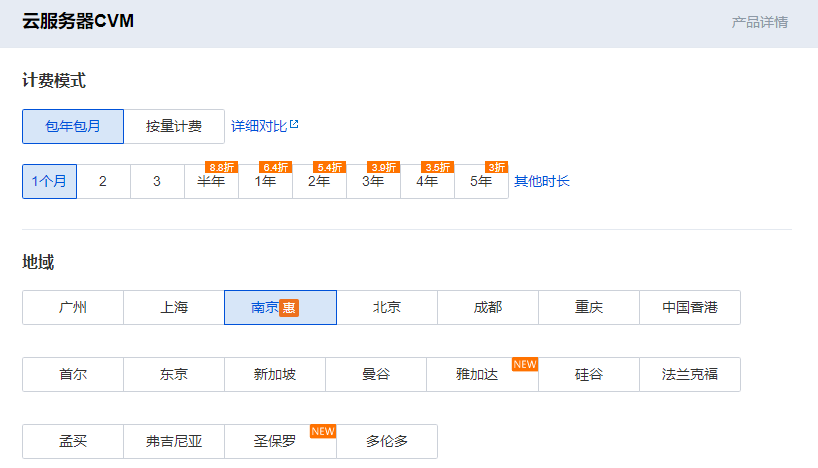Click the NEW badge on 雅加达

[x=525, y=364]
